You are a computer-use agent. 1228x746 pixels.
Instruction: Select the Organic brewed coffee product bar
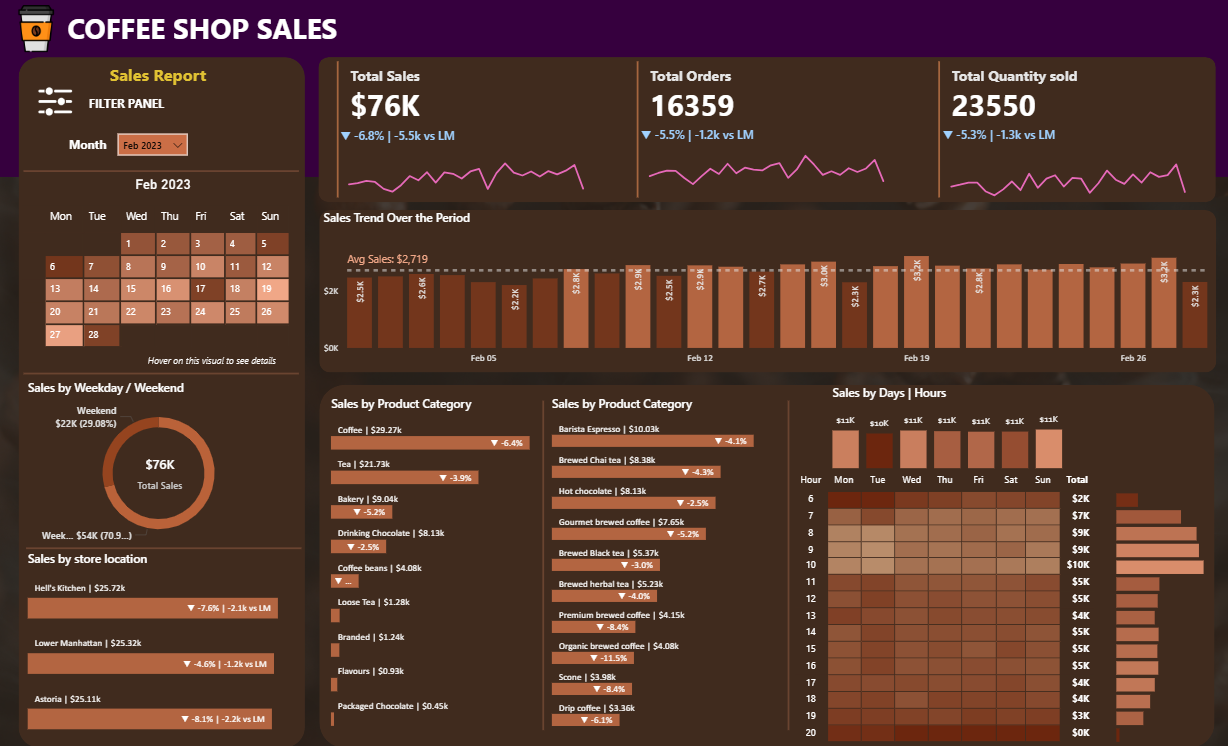tap(593, 659)
